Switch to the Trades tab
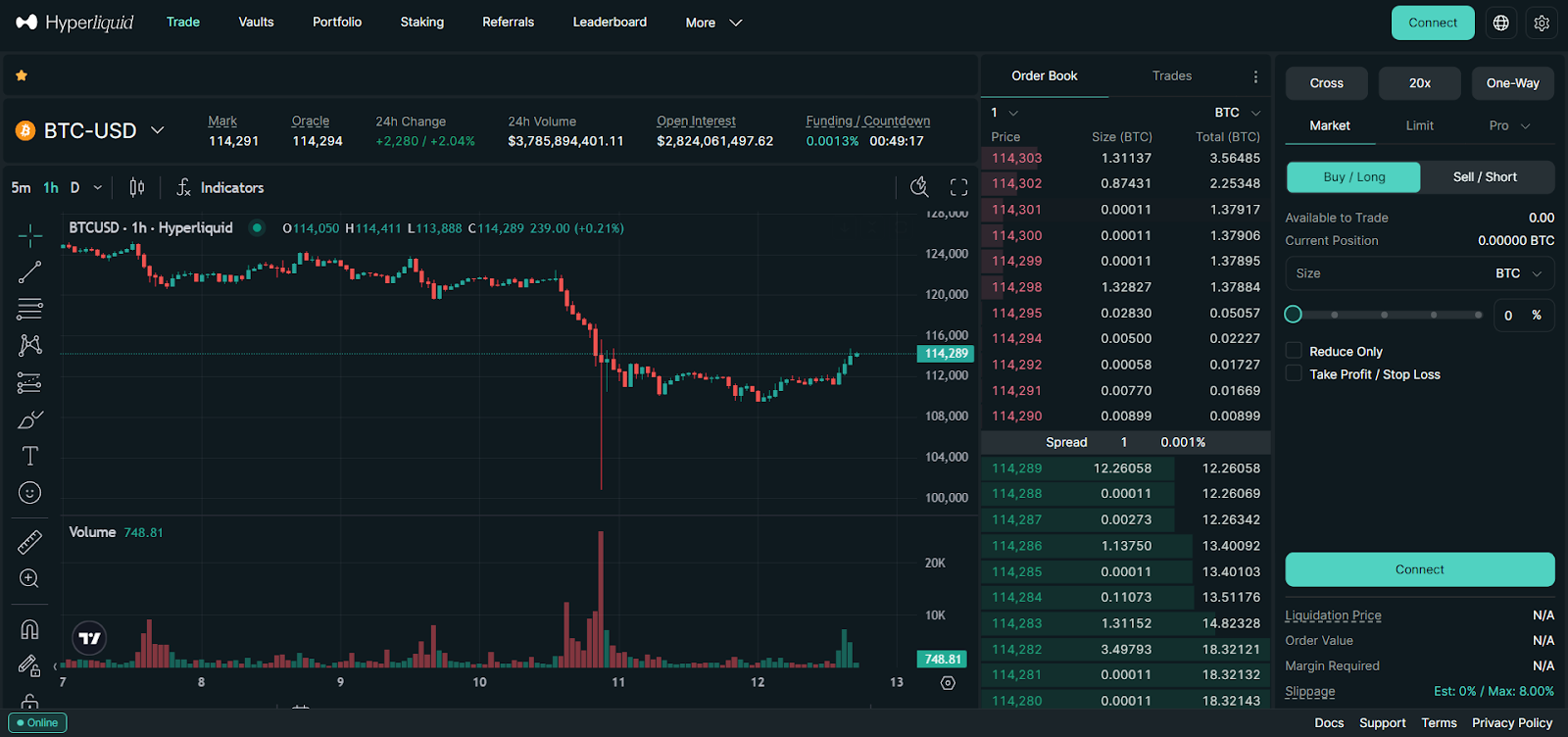 point(1172,75)
